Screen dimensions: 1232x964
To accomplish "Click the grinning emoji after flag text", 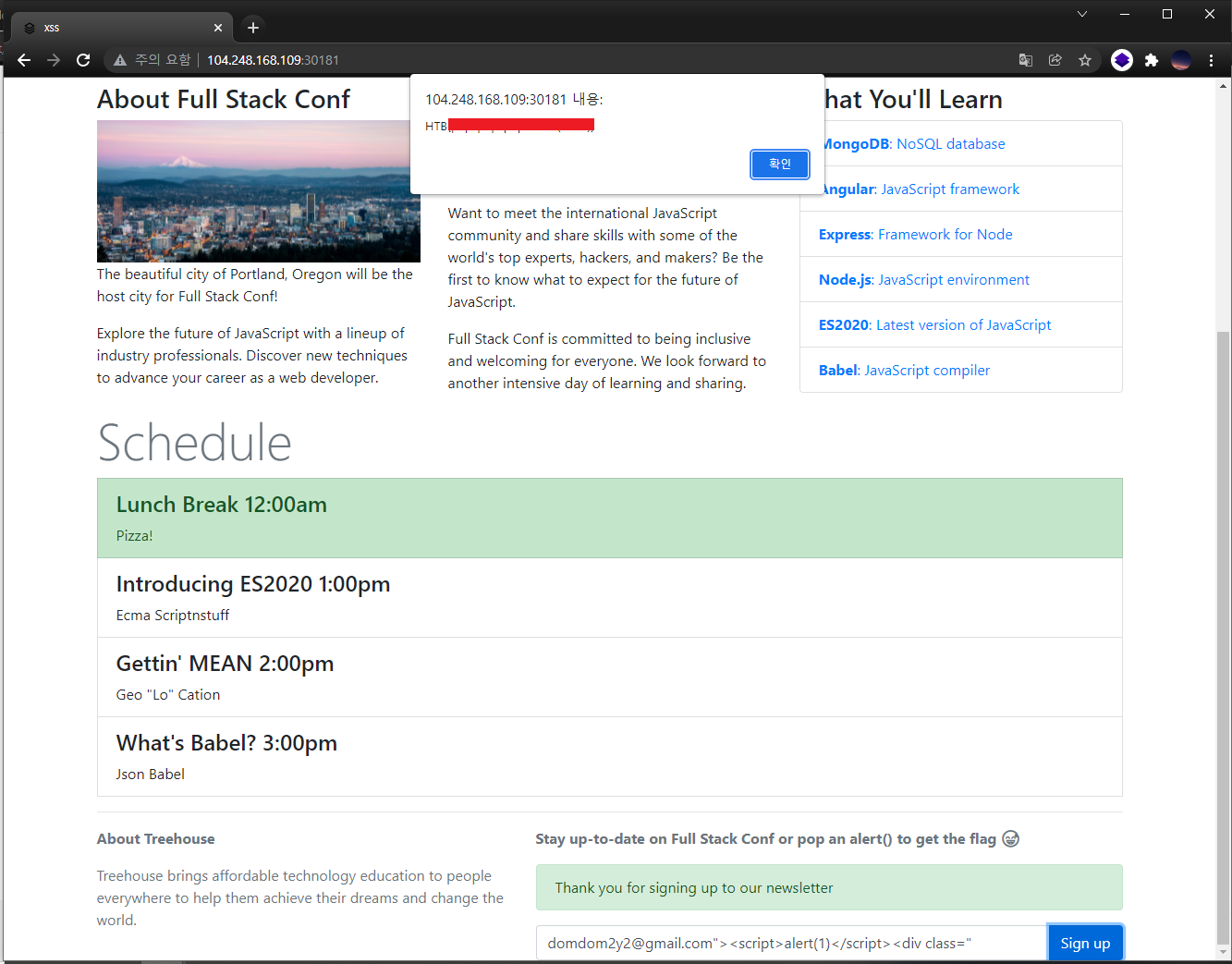I will click(1011, 839).
